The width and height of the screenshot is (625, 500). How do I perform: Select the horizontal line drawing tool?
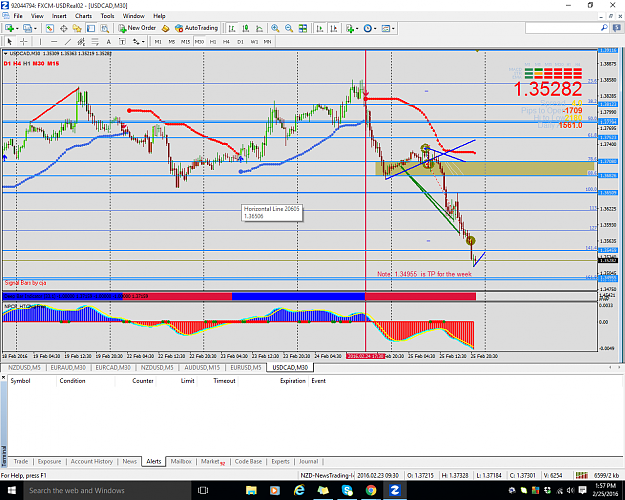[54, 41]
